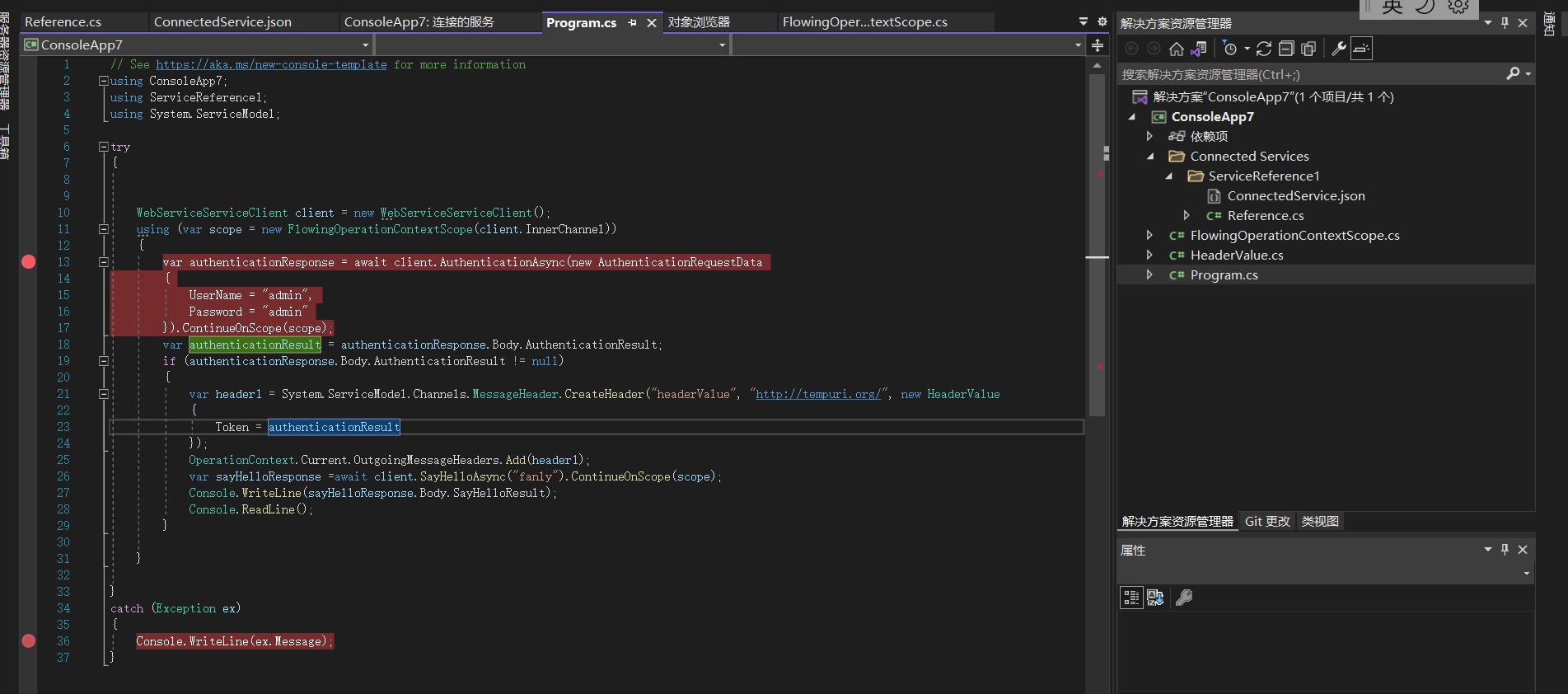Collapse the try block at line 6

pos(104,147)
